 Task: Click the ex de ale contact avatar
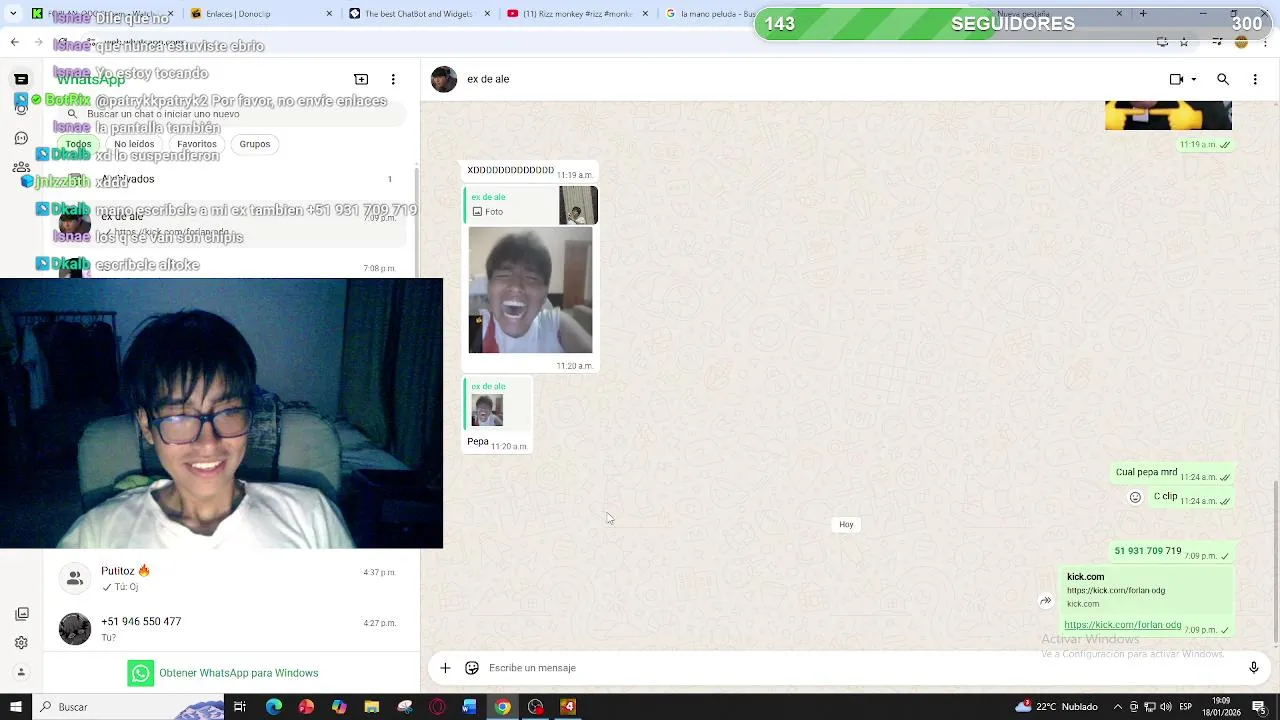444,79
